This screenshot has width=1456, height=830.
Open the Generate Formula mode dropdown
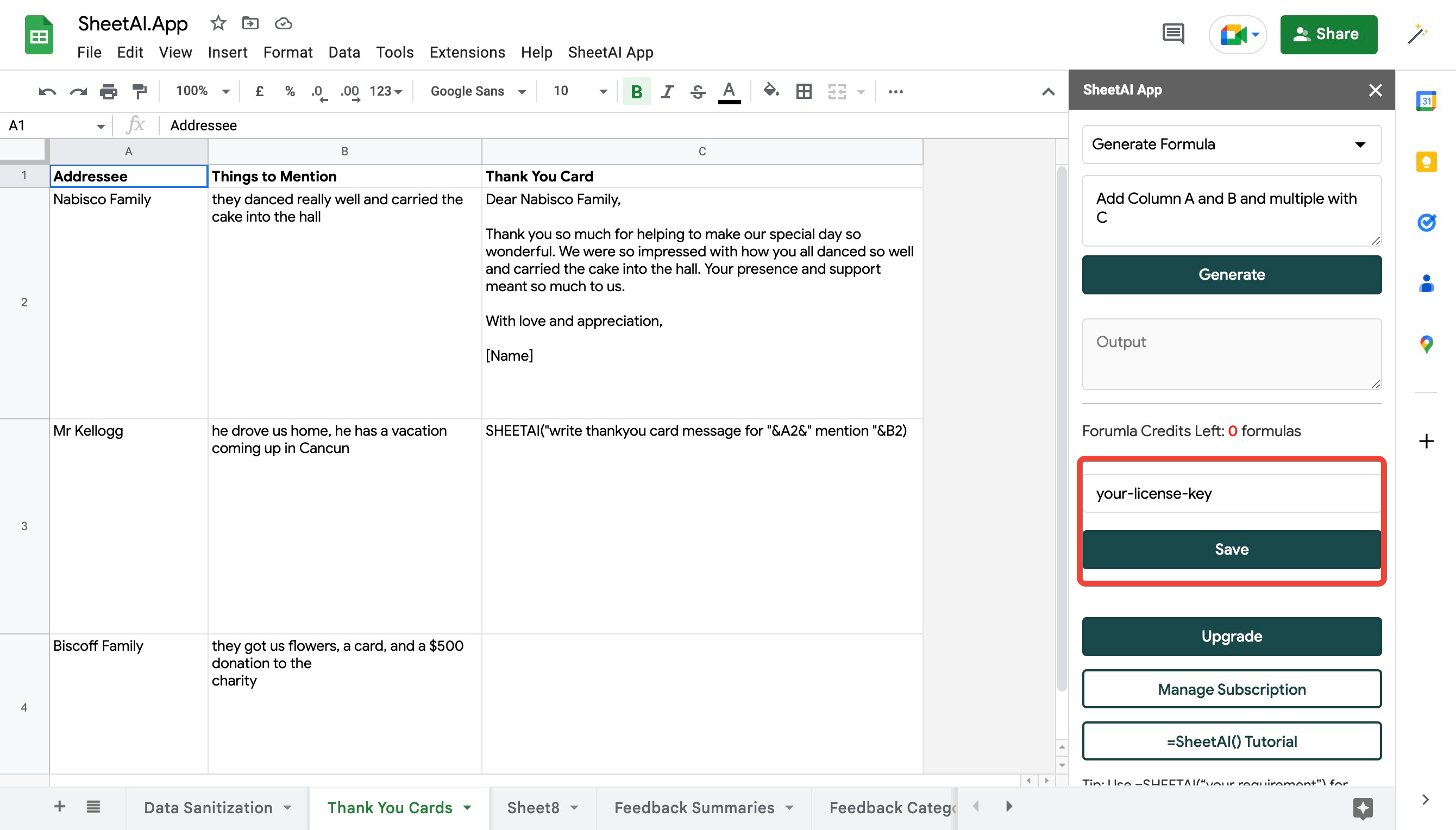(1232, 144)
